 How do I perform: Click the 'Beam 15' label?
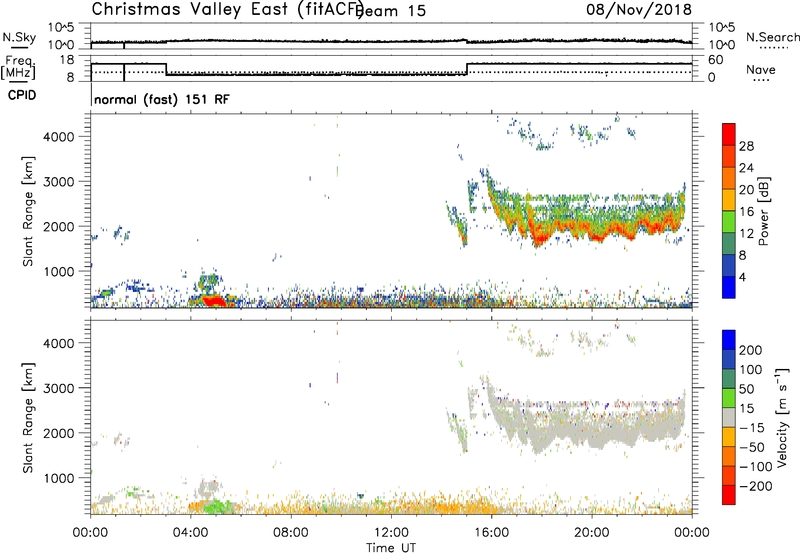click(x=391, y=11)
